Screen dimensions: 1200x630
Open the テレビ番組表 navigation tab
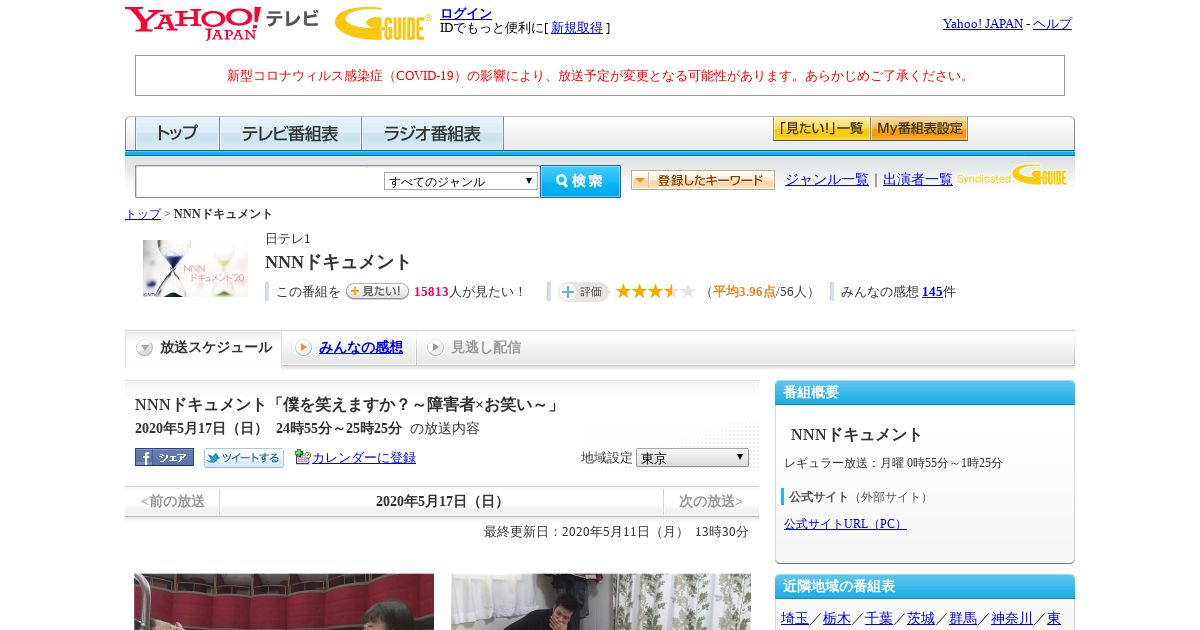coord(290,133)
